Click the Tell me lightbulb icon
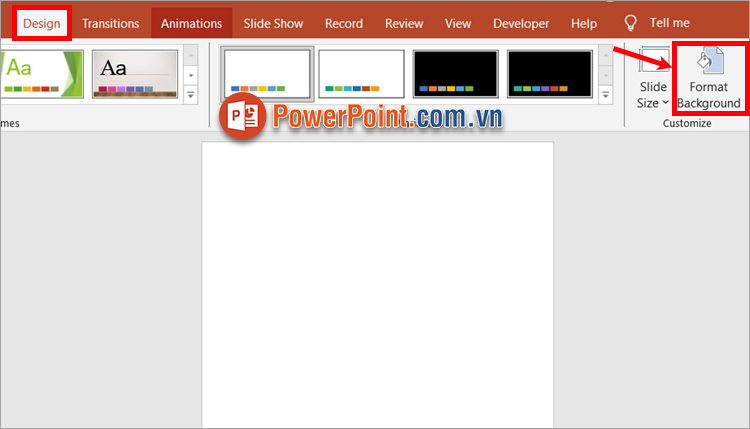Viewport: 750px width, 429px height. 631,23
